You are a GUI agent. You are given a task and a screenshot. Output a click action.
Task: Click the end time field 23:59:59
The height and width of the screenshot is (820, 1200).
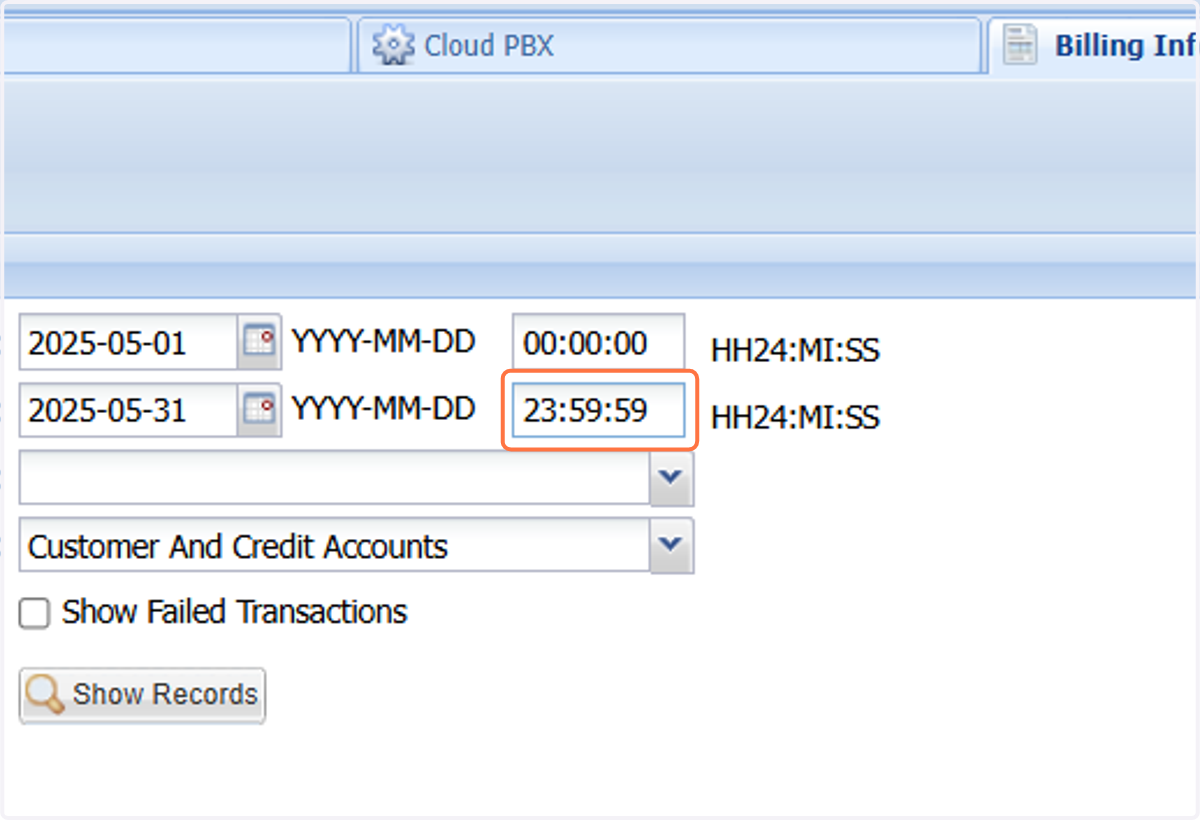click(598, 410)
